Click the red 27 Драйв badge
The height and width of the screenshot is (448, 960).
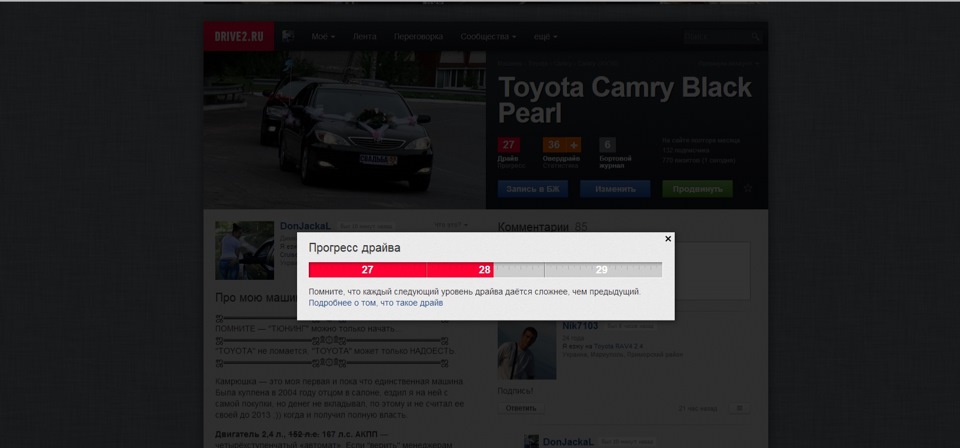tap(508, 145)
